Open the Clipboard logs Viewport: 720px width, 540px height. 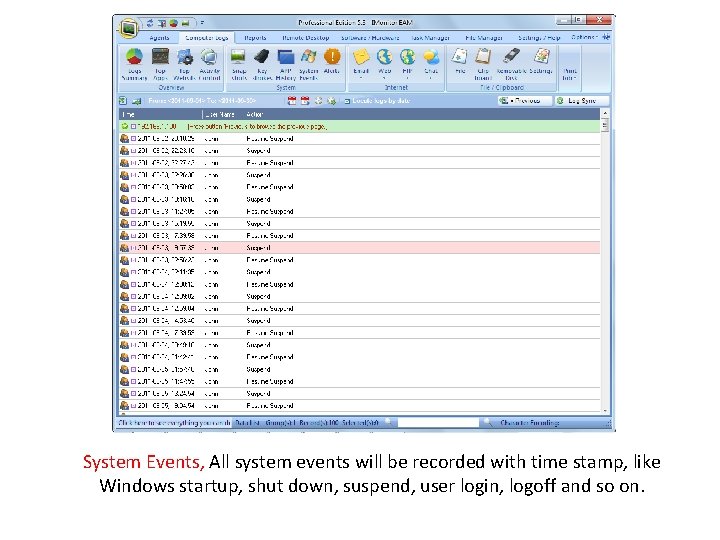[x=483, y=64]
